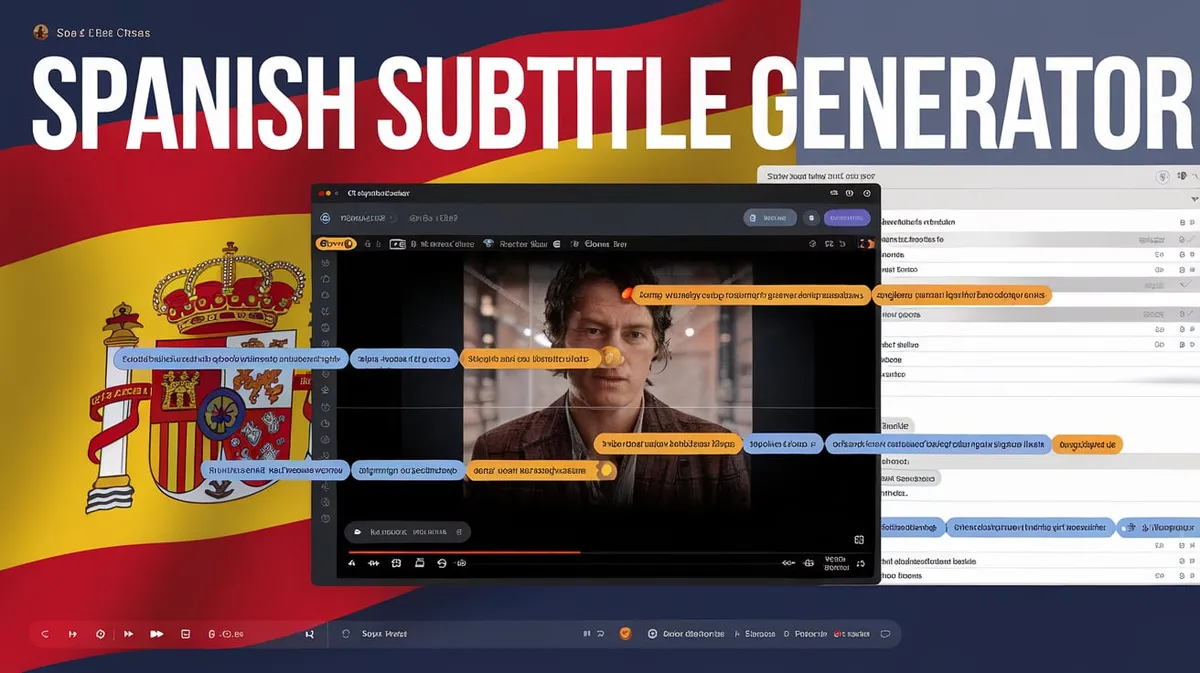Viewport: 1200px width, 673px height.
Task: Open the project name dropdown in the title bar
Action: coord(390,217)
